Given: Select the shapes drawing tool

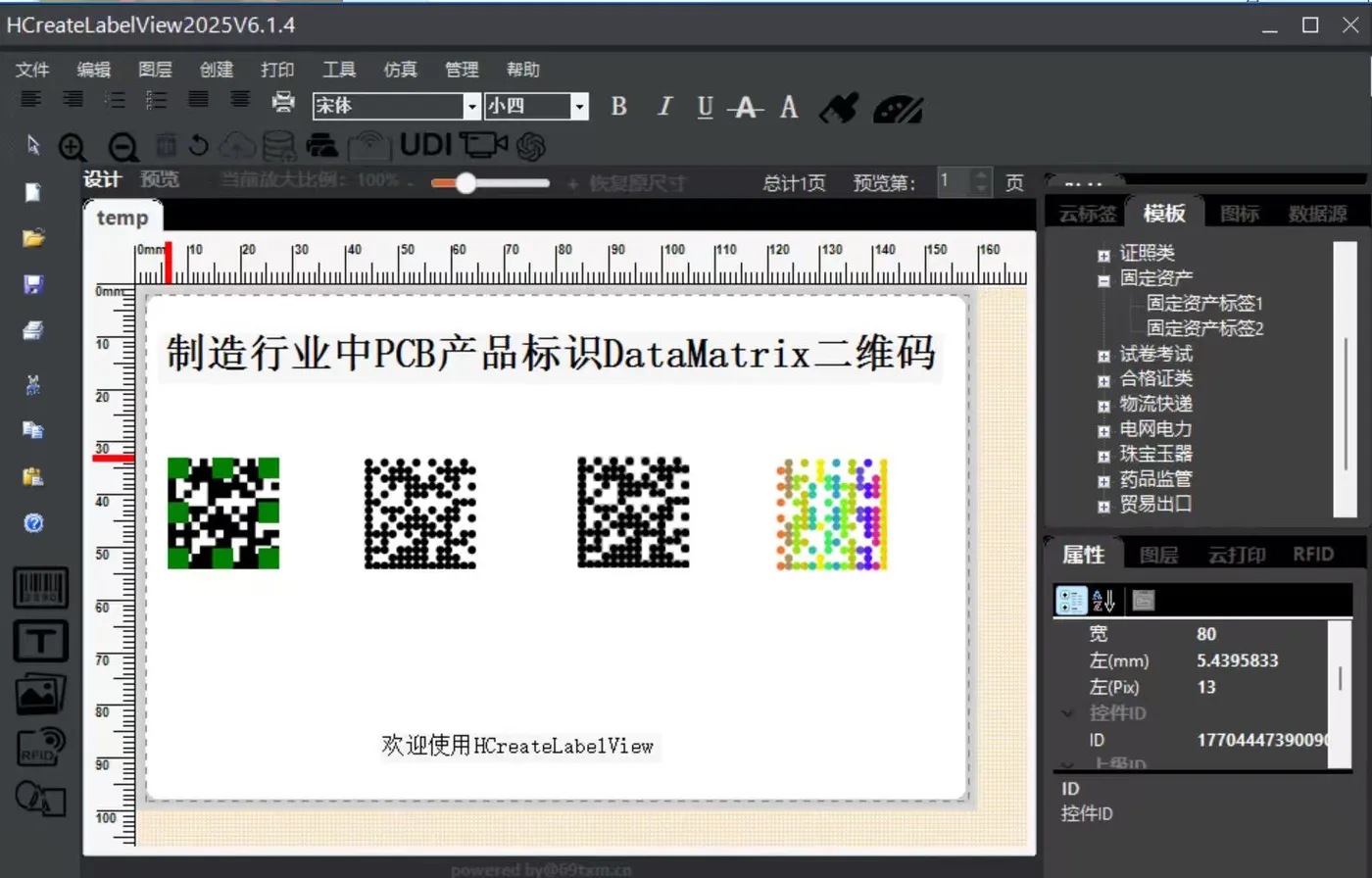Looking at the screenshot, I should [x=40, y=798].
